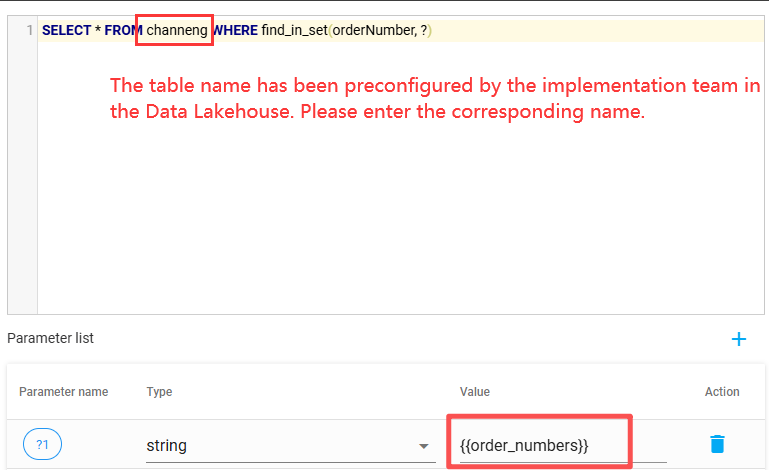Open the string type dropdown
The width and height of the screenshot is (769, 470).
click(x=280, y=445)
